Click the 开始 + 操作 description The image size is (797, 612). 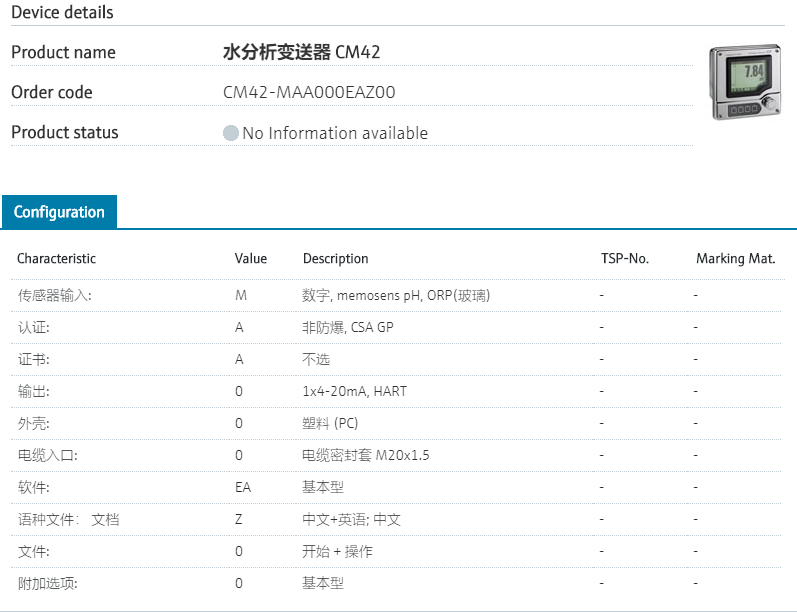(337, 552)
